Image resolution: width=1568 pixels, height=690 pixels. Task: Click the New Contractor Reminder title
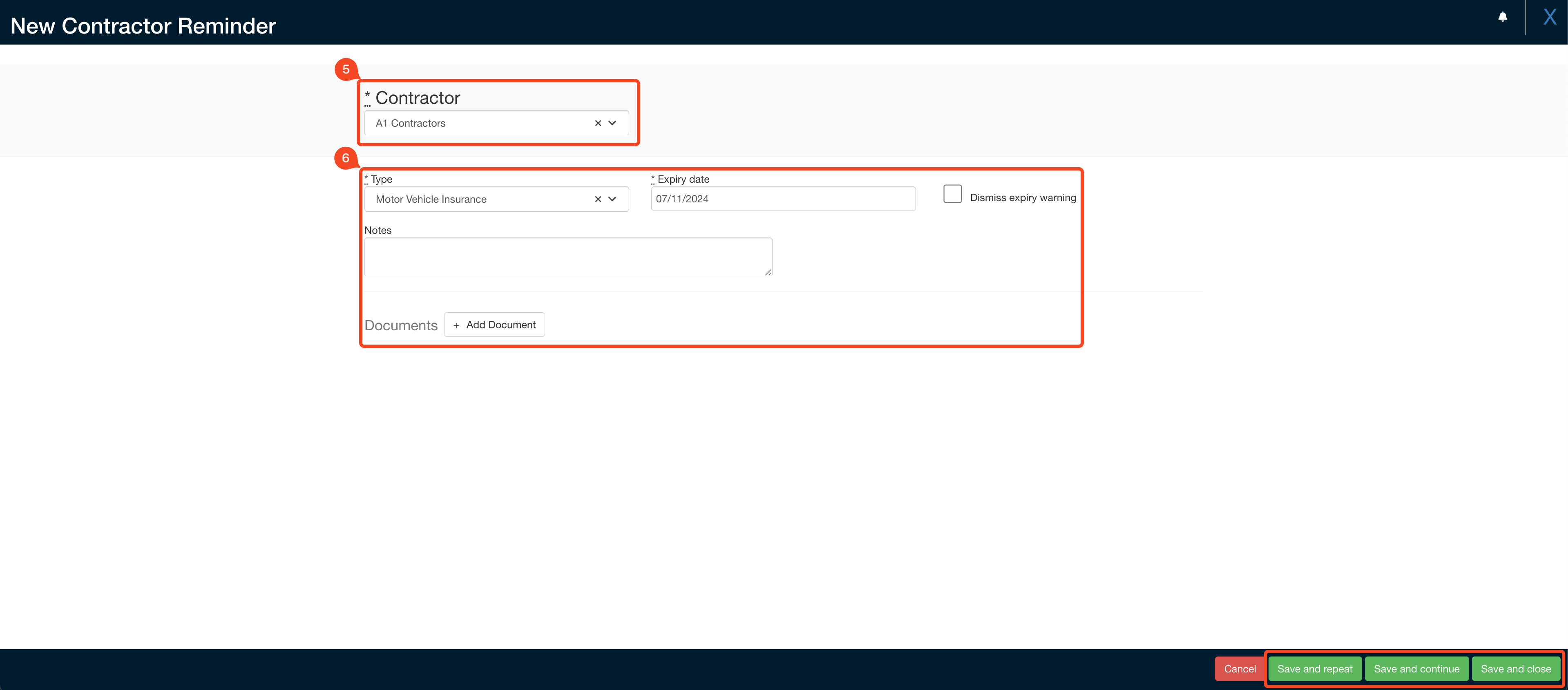pos(143,26)
